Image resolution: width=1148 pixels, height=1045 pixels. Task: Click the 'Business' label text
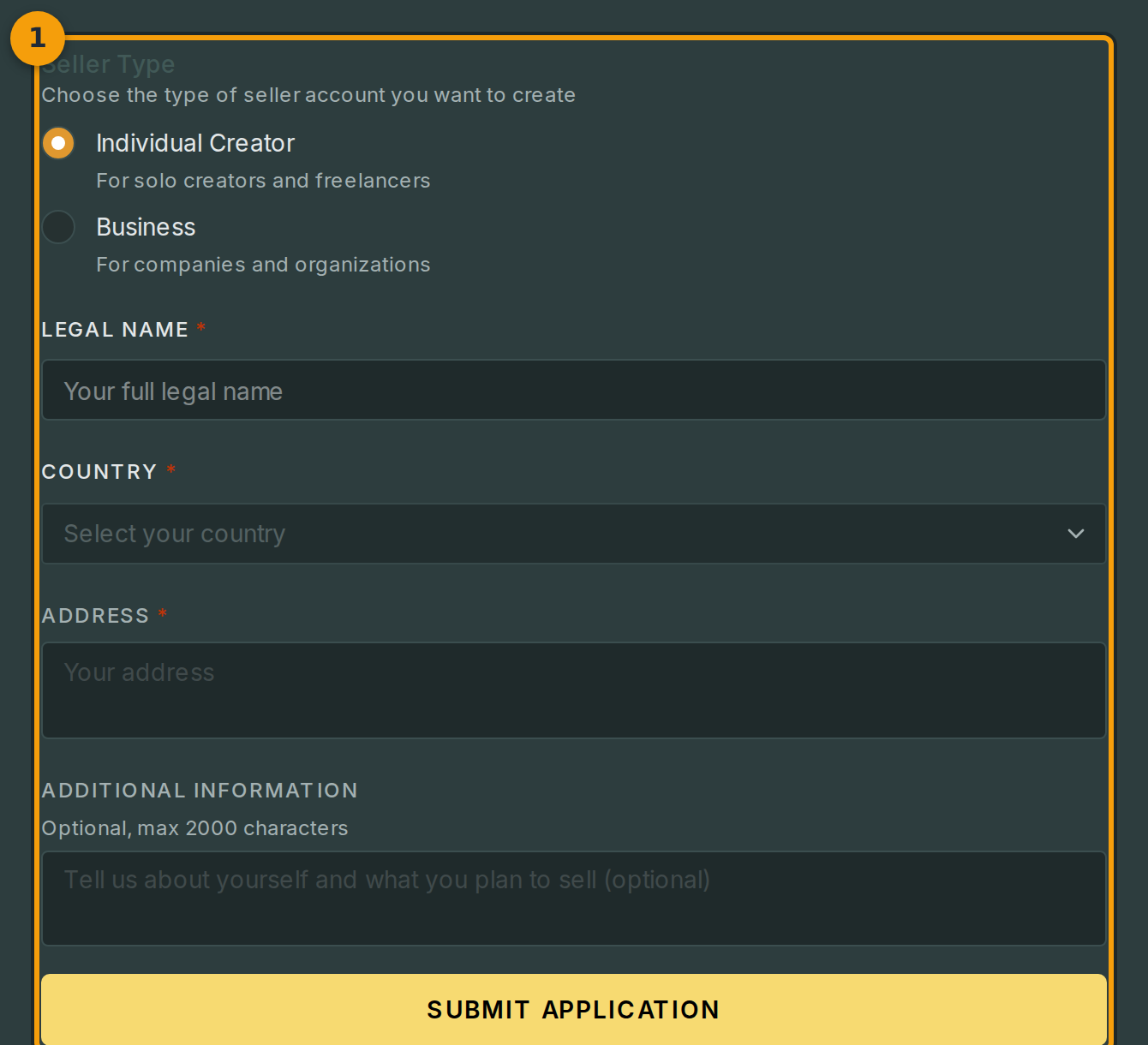[146, 227]
